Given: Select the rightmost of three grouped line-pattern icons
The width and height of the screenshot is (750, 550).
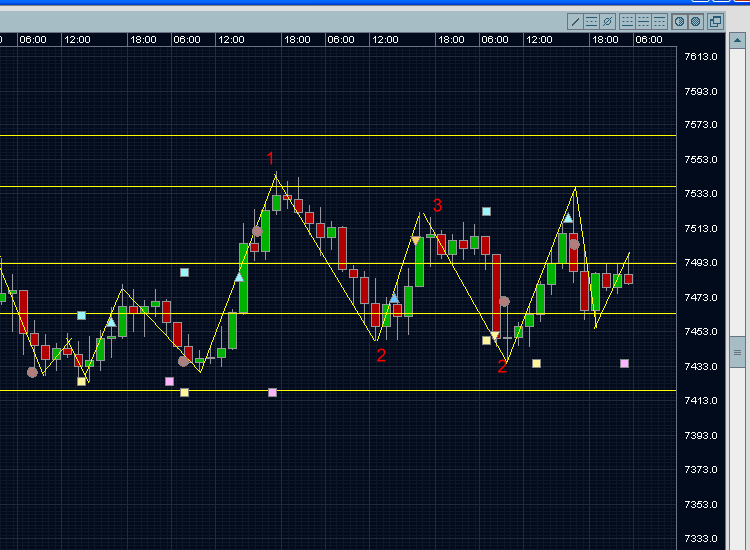Looking at the screenshot, I should tap(659, 21).
